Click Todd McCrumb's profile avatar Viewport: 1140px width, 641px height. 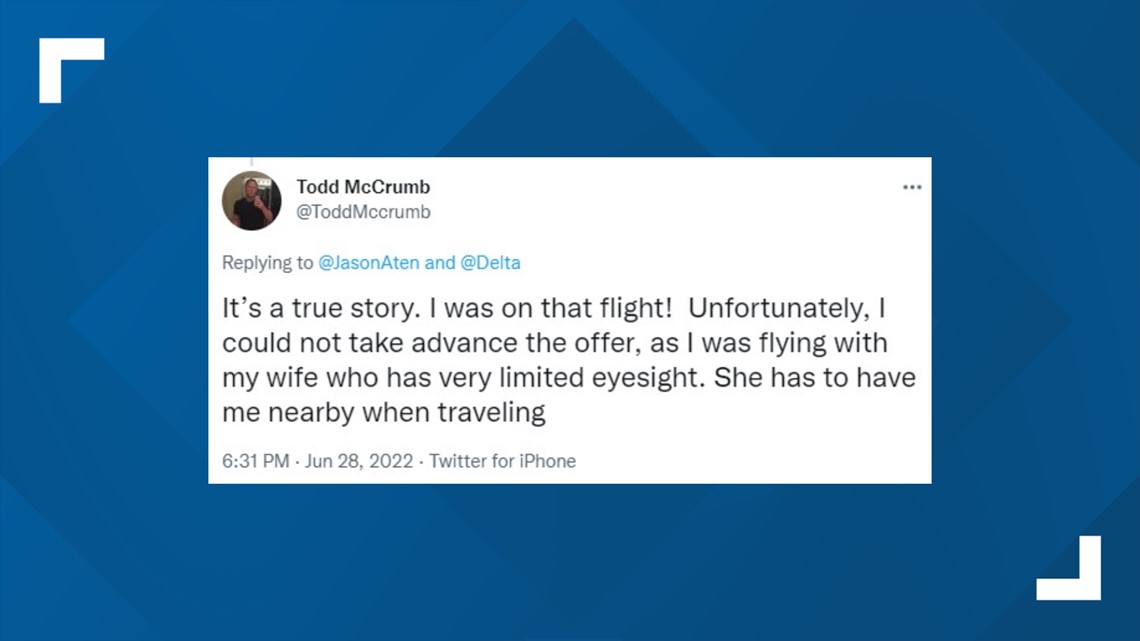252,201
